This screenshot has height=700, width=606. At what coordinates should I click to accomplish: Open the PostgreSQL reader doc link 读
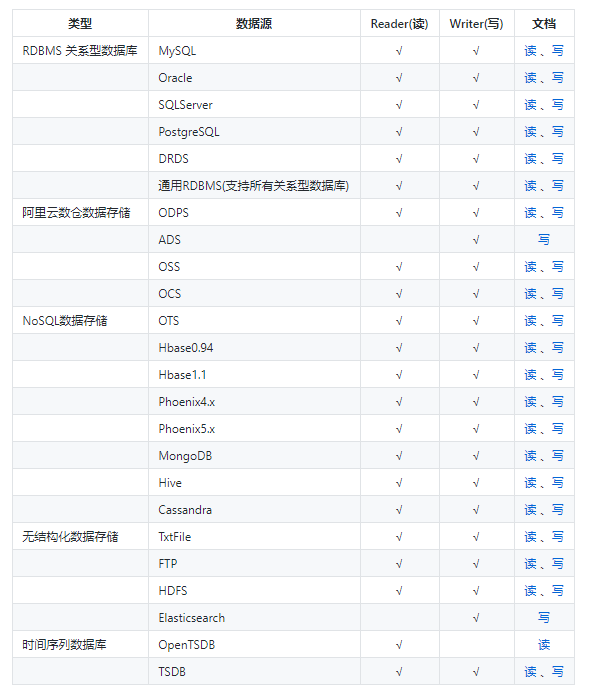point(530,132)
